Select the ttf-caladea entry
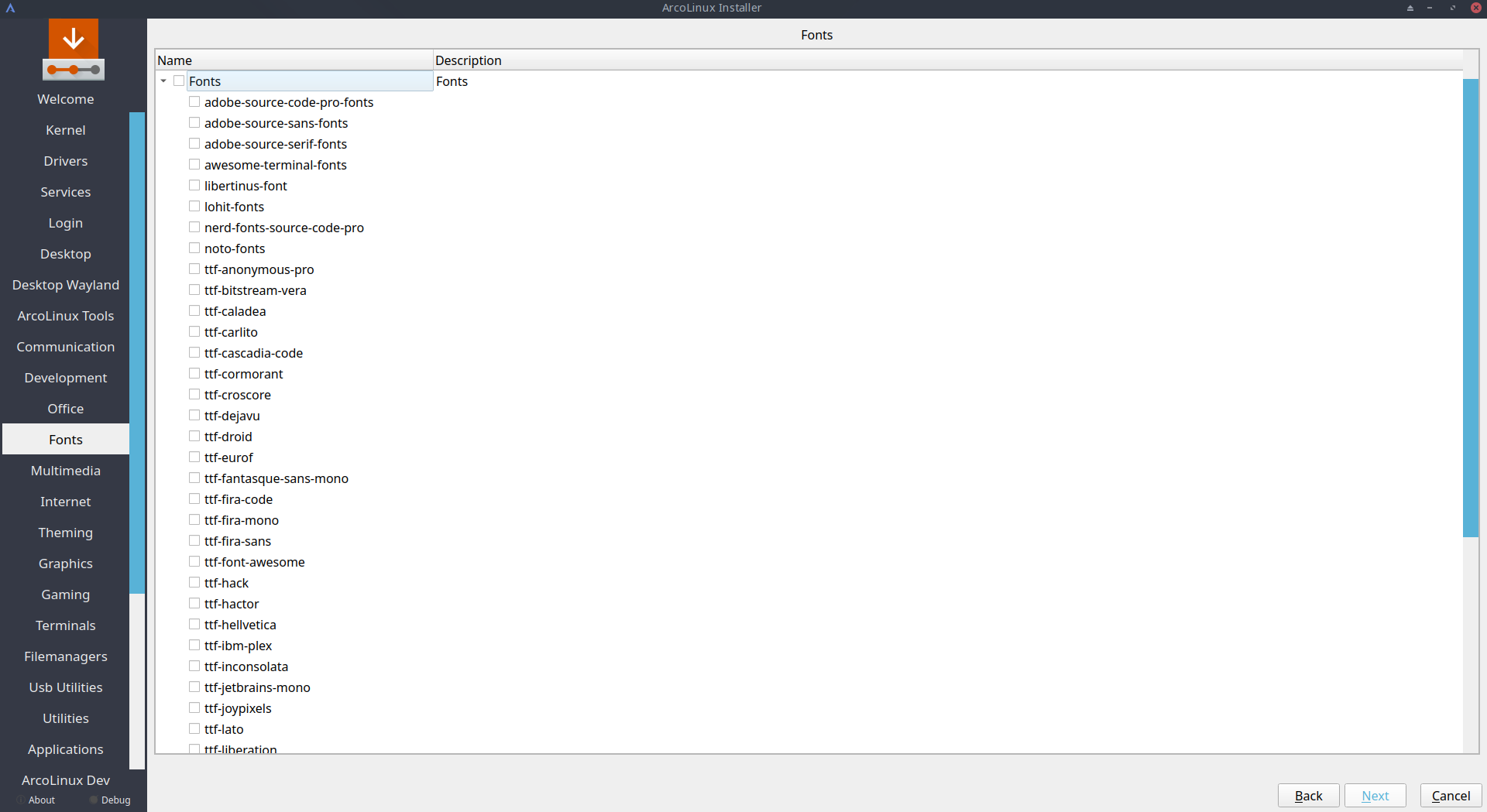The width and height of the screenshot is (1487, 812). [x=235, y=311]
